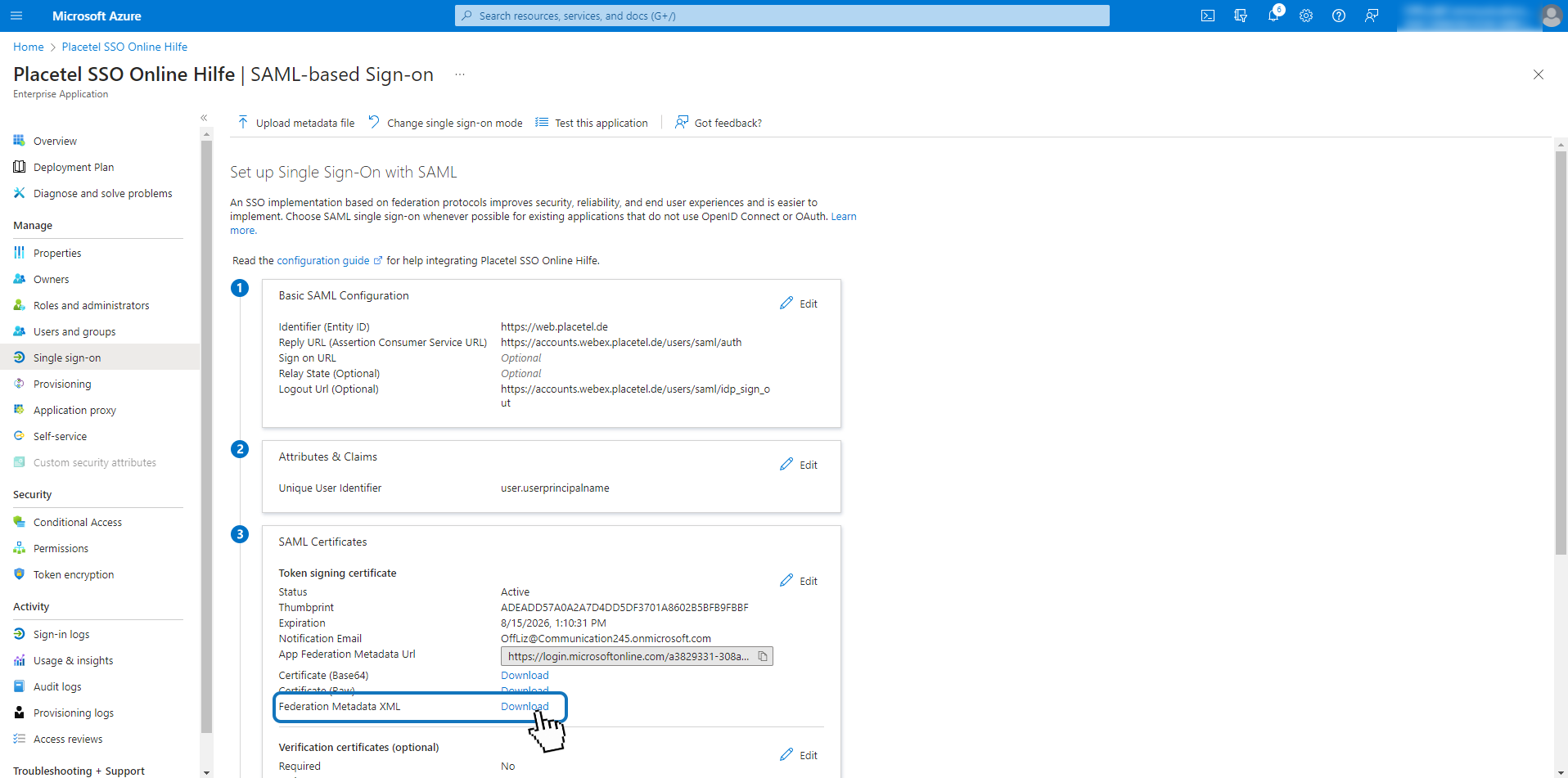The width and height of the screenshot is (1568, 778).
Task: Edit Token signing certificate
Action: coord(799,581)
